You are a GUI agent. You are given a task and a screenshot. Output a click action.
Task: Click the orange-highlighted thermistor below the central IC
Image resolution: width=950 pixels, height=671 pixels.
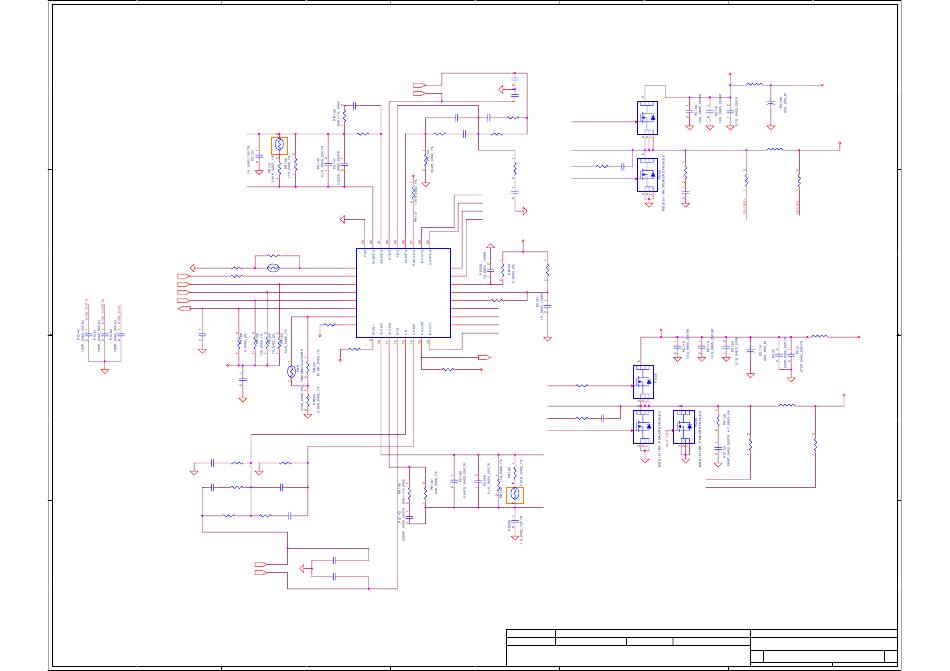pos(515,495)
